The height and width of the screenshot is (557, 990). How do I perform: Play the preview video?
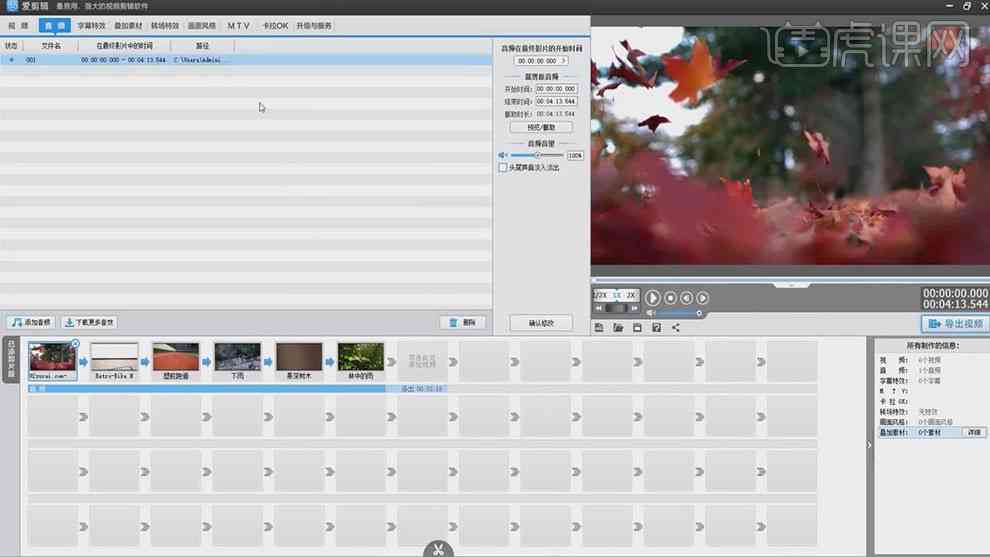pos(653,297)
